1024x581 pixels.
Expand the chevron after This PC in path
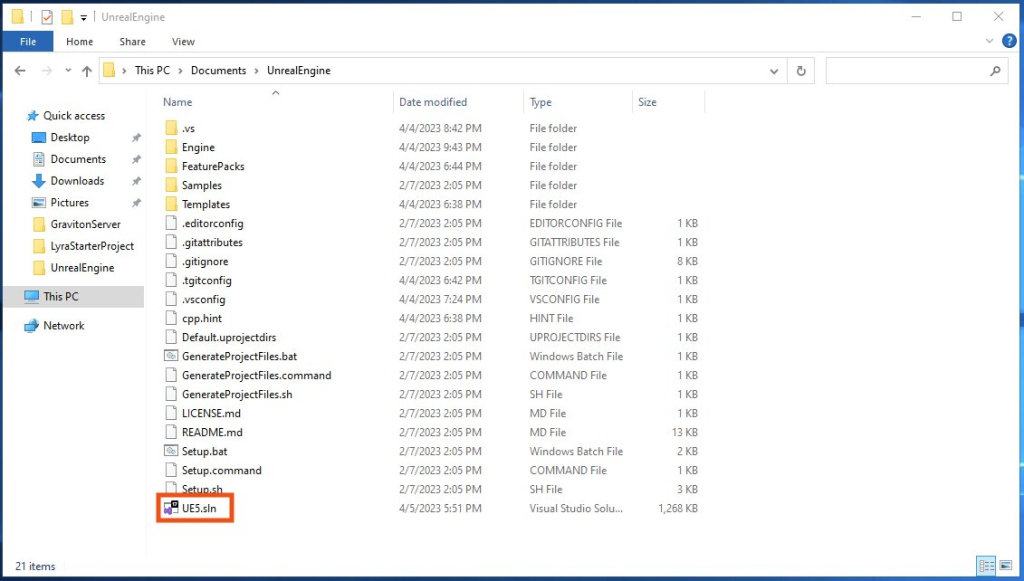(180, 71)
